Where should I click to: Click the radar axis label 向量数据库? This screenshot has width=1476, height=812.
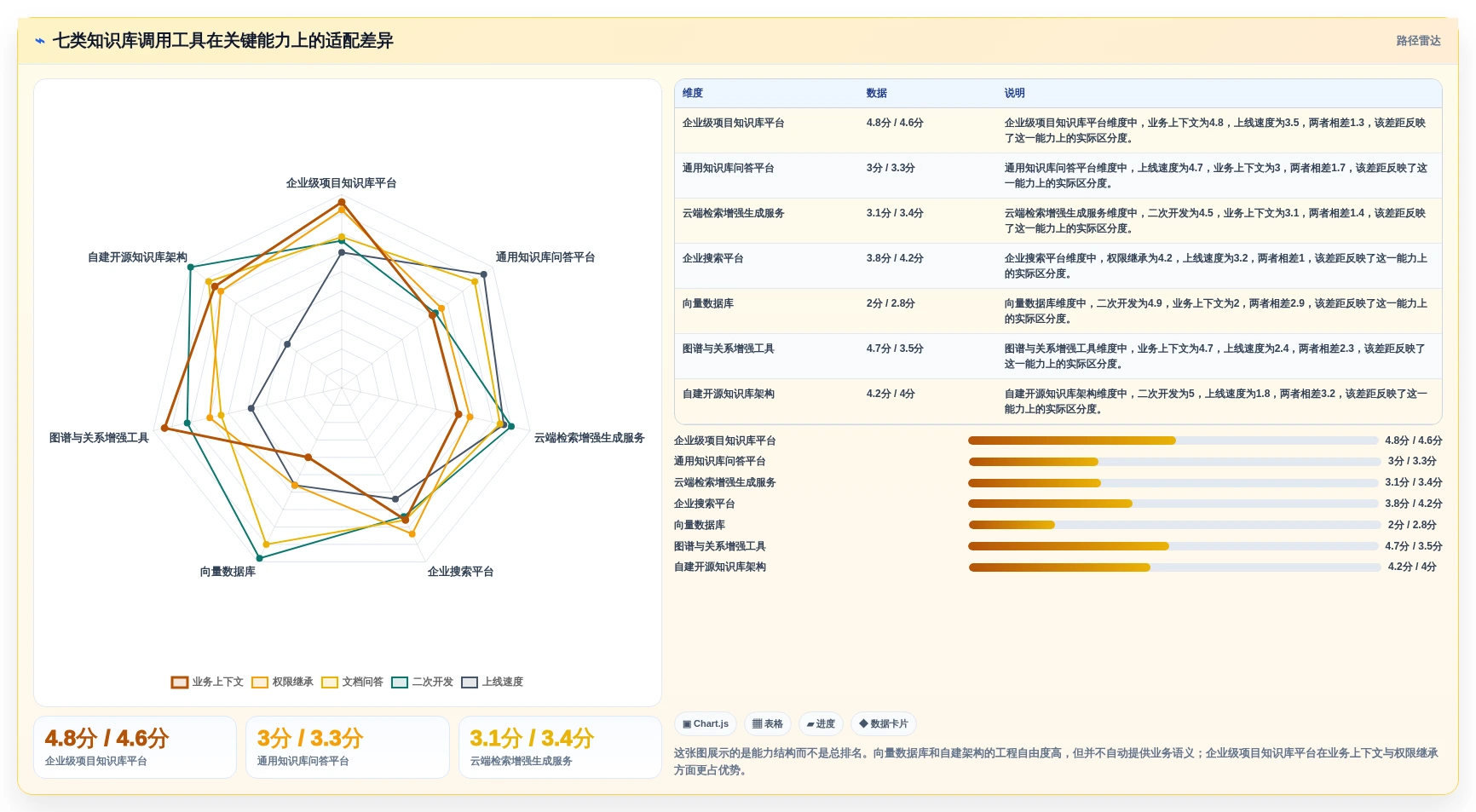228,572
